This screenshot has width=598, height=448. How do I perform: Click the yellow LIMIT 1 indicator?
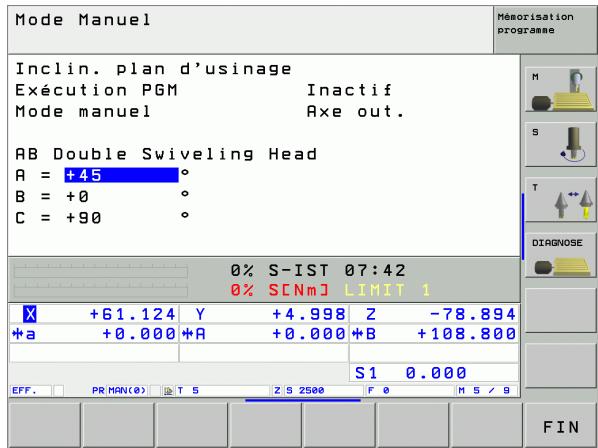tap(387, 290)
